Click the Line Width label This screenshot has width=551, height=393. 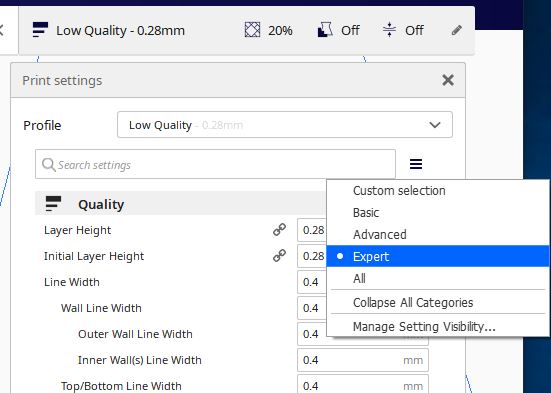pos(72,282)
